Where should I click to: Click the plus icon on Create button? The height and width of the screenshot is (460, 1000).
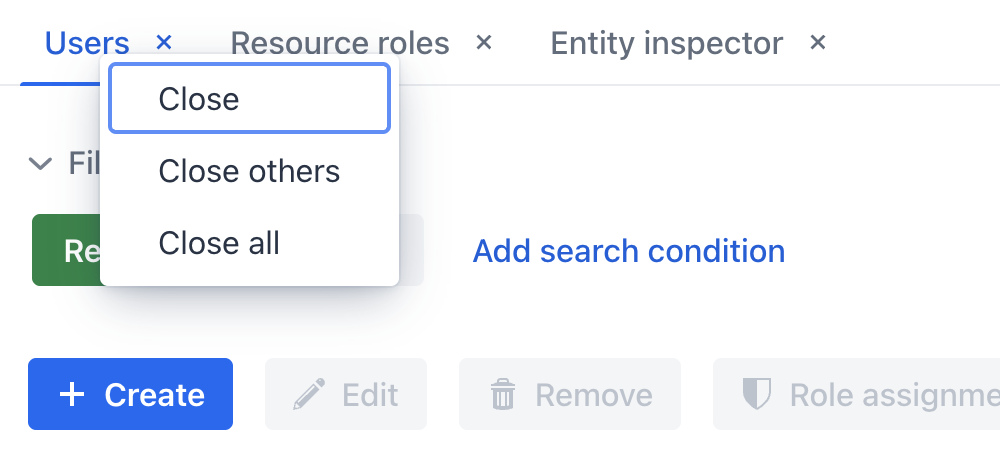pos(72,395)
